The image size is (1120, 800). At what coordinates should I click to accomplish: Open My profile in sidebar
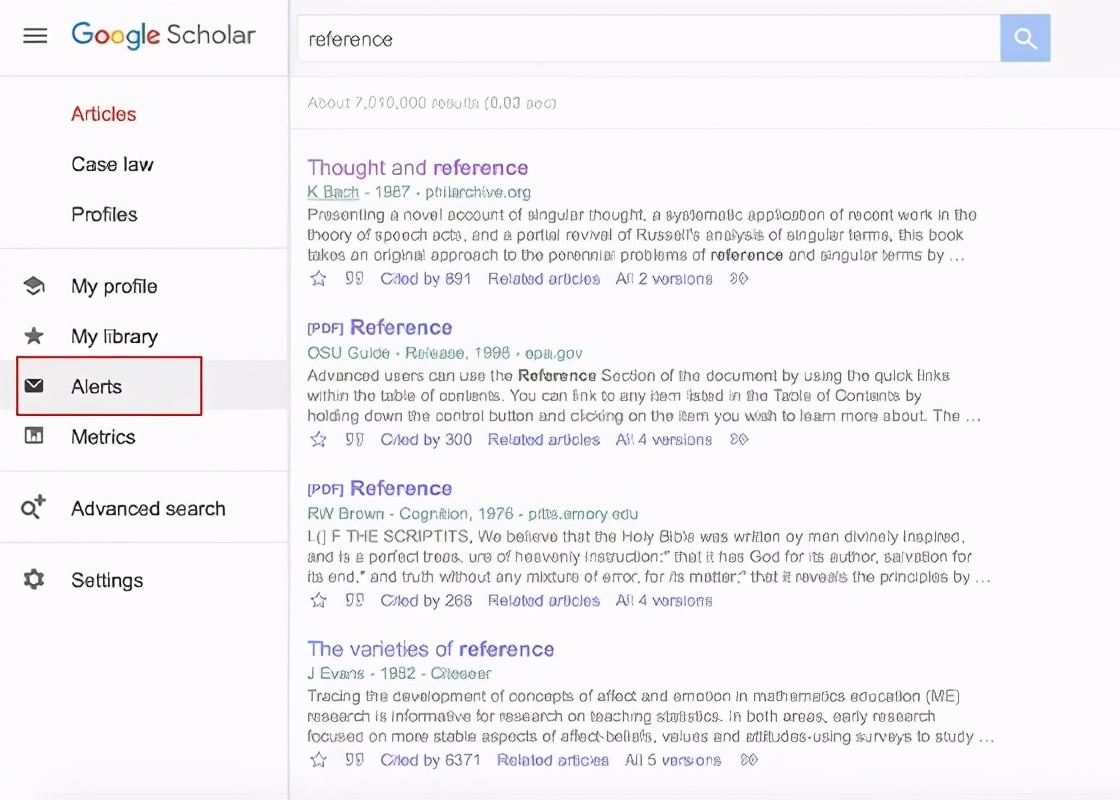point(114,287)
